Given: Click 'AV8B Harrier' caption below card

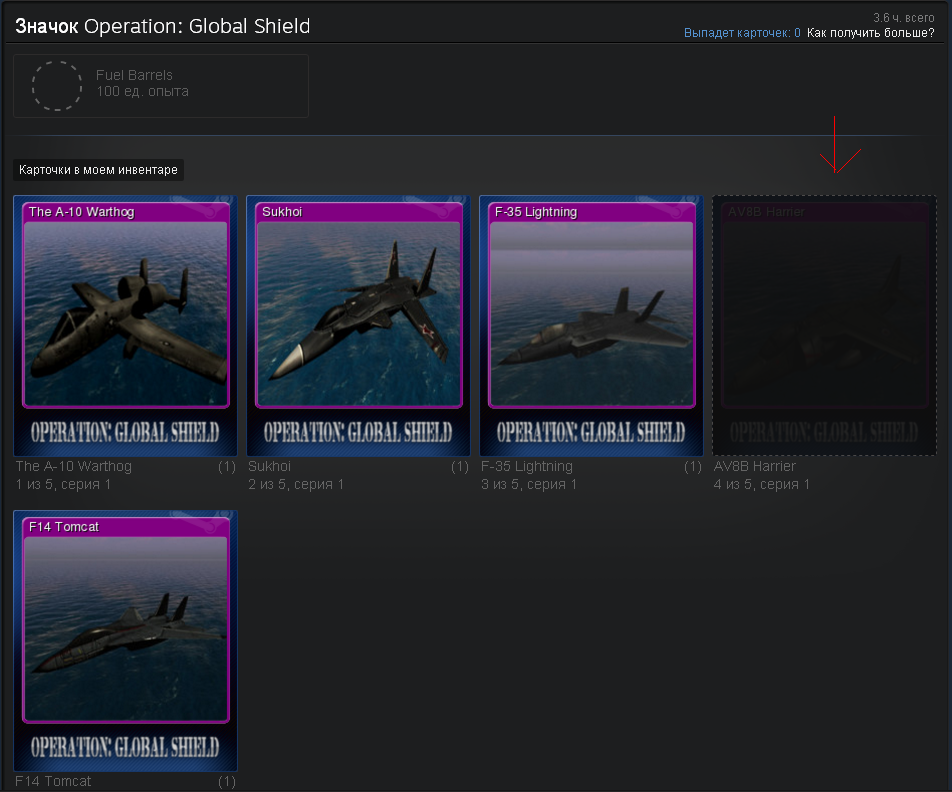Looking at the screenshot, I should pos(755,466).
